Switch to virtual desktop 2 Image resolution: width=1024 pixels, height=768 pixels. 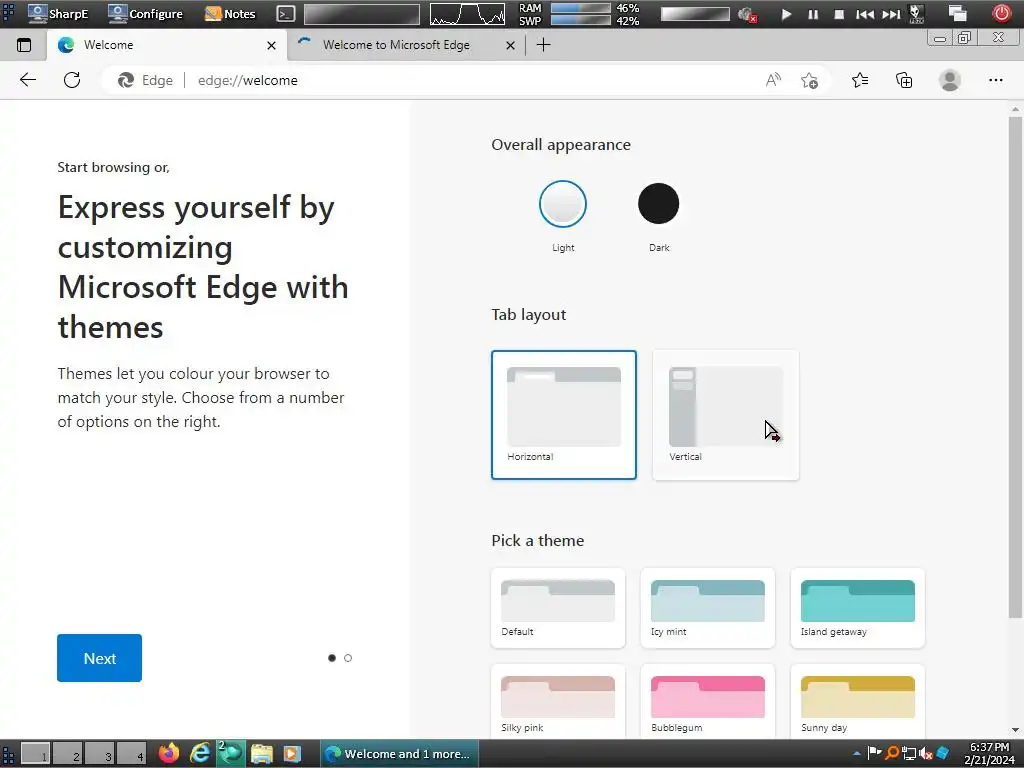(x=67, y=754)
